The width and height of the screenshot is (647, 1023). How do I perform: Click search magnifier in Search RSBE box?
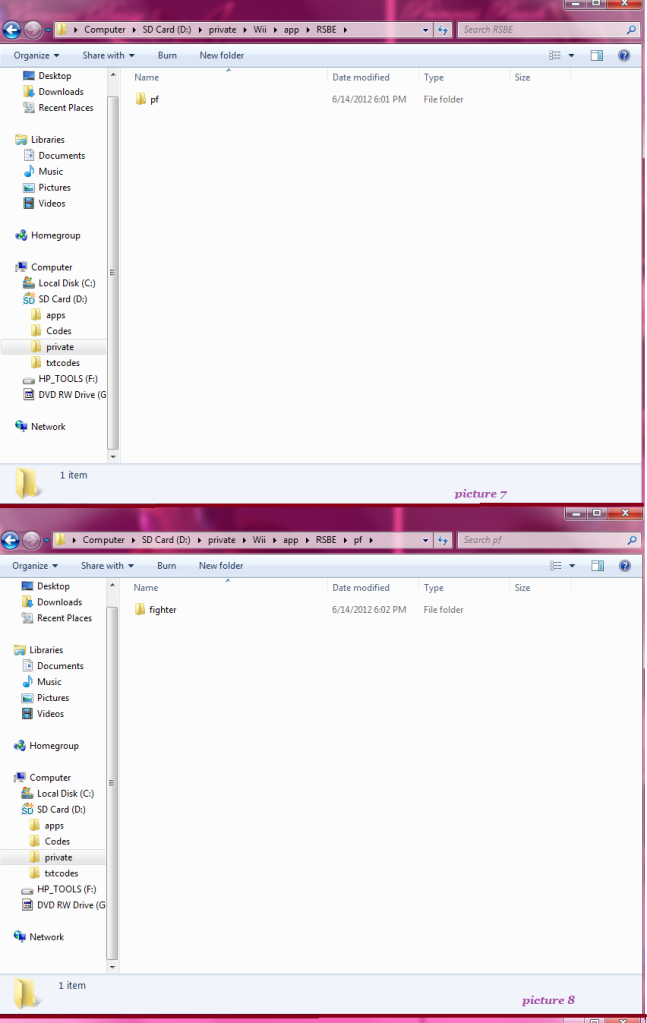tap(631, 30)
